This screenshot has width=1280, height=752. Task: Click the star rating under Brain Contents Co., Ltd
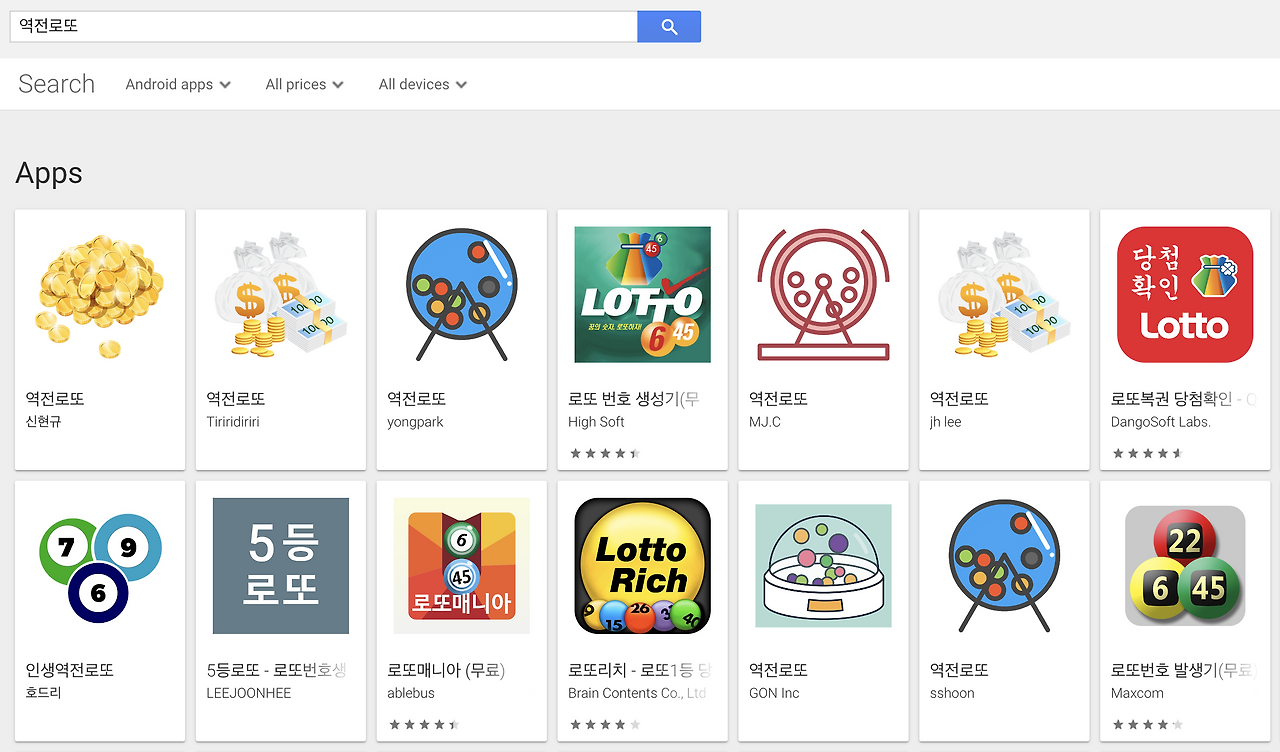click(605, 724)
